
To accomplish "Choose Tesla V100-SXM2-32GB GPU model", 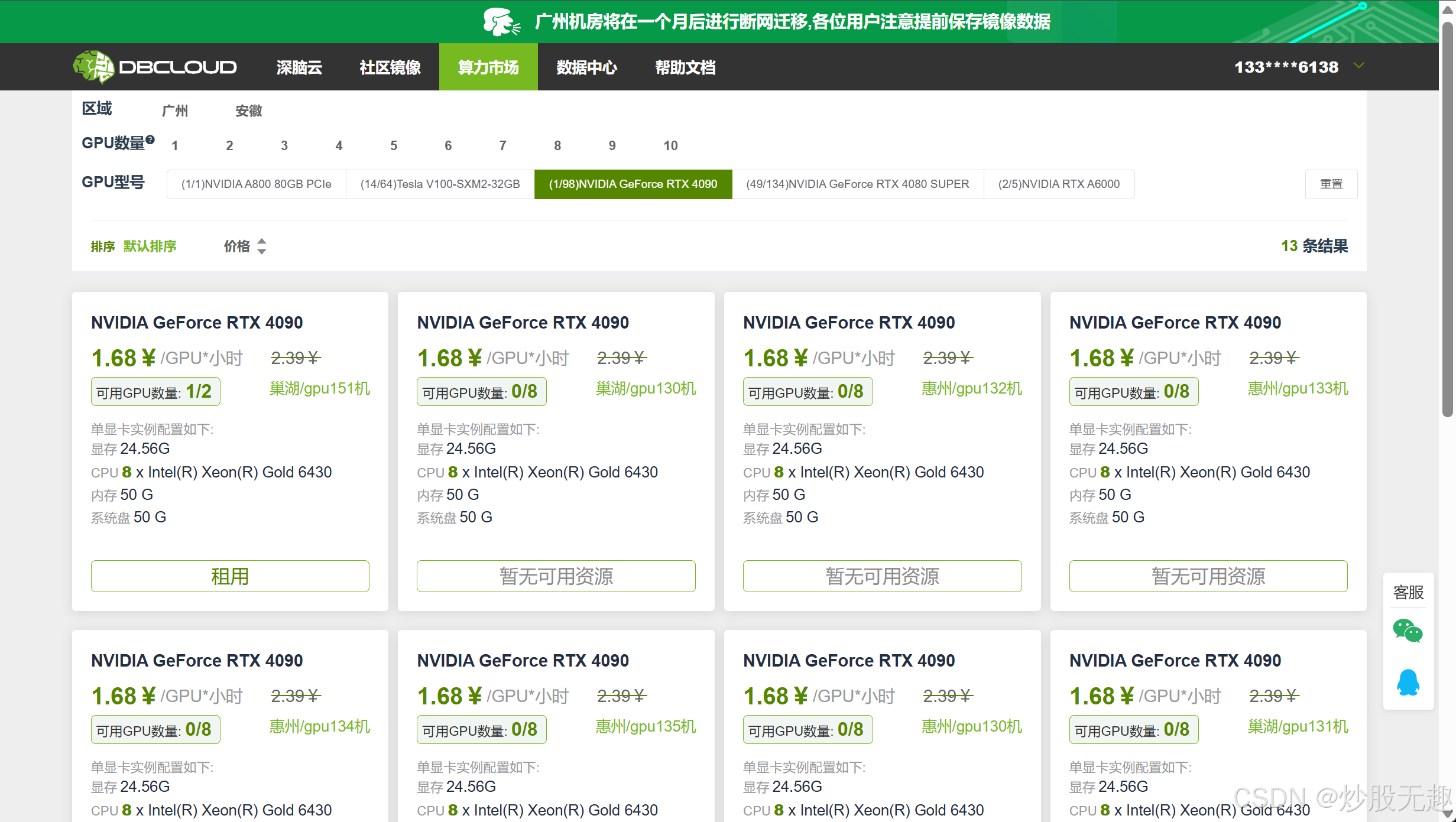I will 440,184.
